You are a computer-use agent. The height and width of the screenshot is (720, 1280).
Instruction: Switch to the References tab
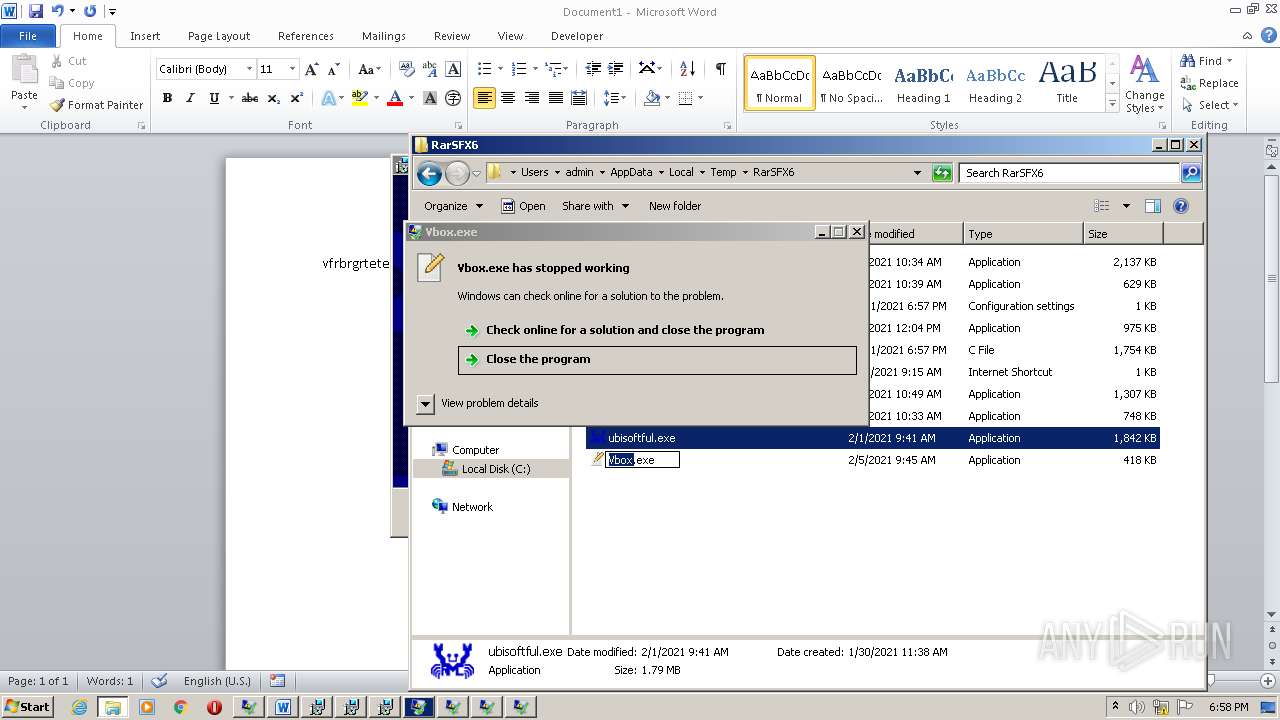(306, 36)
